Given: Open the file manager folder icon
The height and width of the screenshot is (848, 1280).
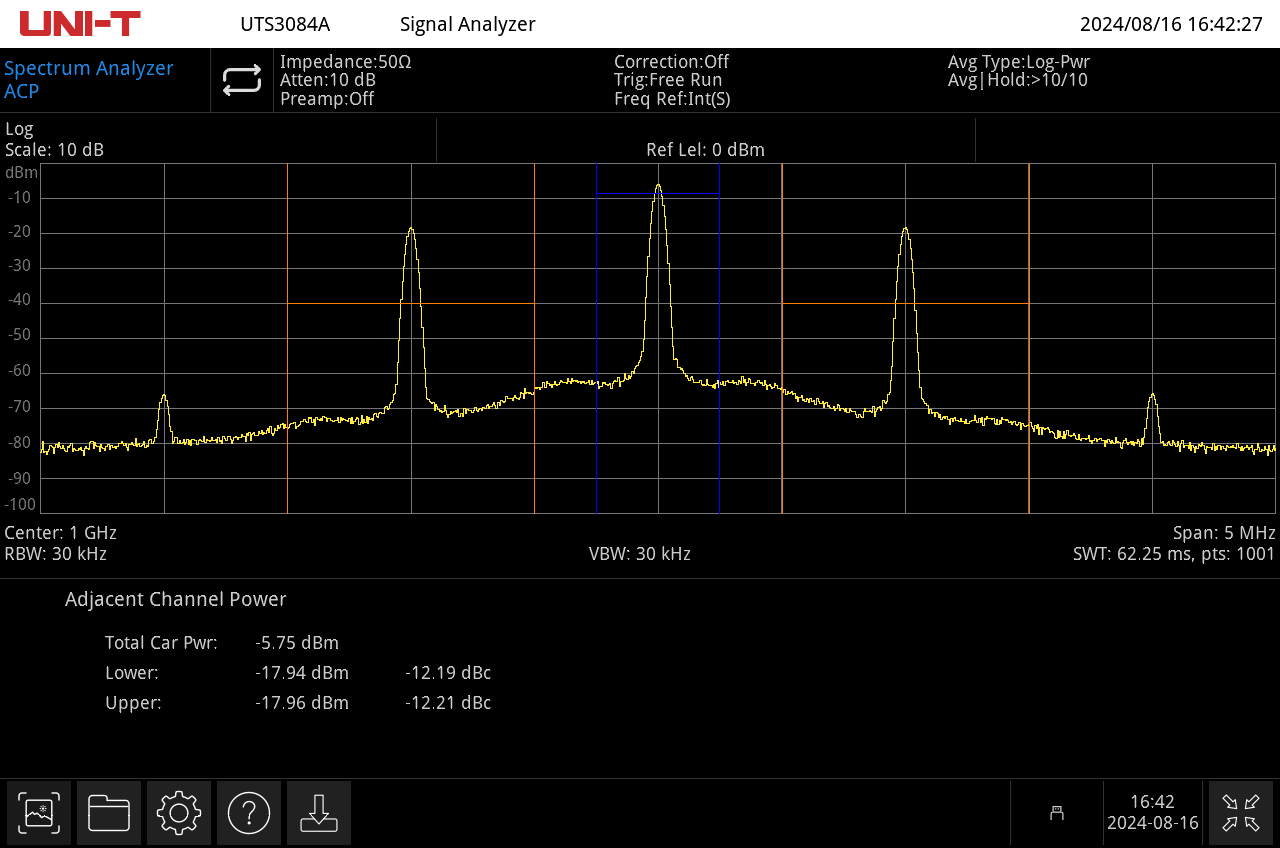Looking at the screenshot, I should point(109,813).
